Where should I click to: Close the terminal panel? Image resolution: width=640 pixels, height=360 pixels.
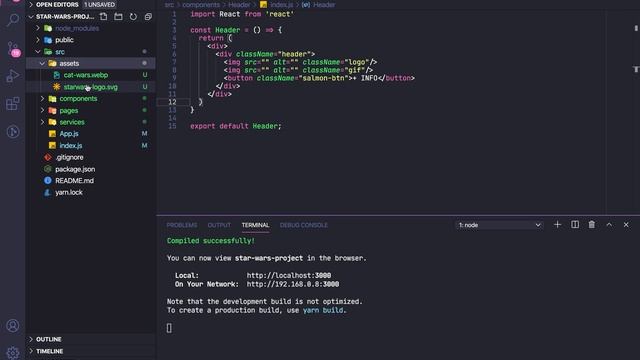pos(626,225)
